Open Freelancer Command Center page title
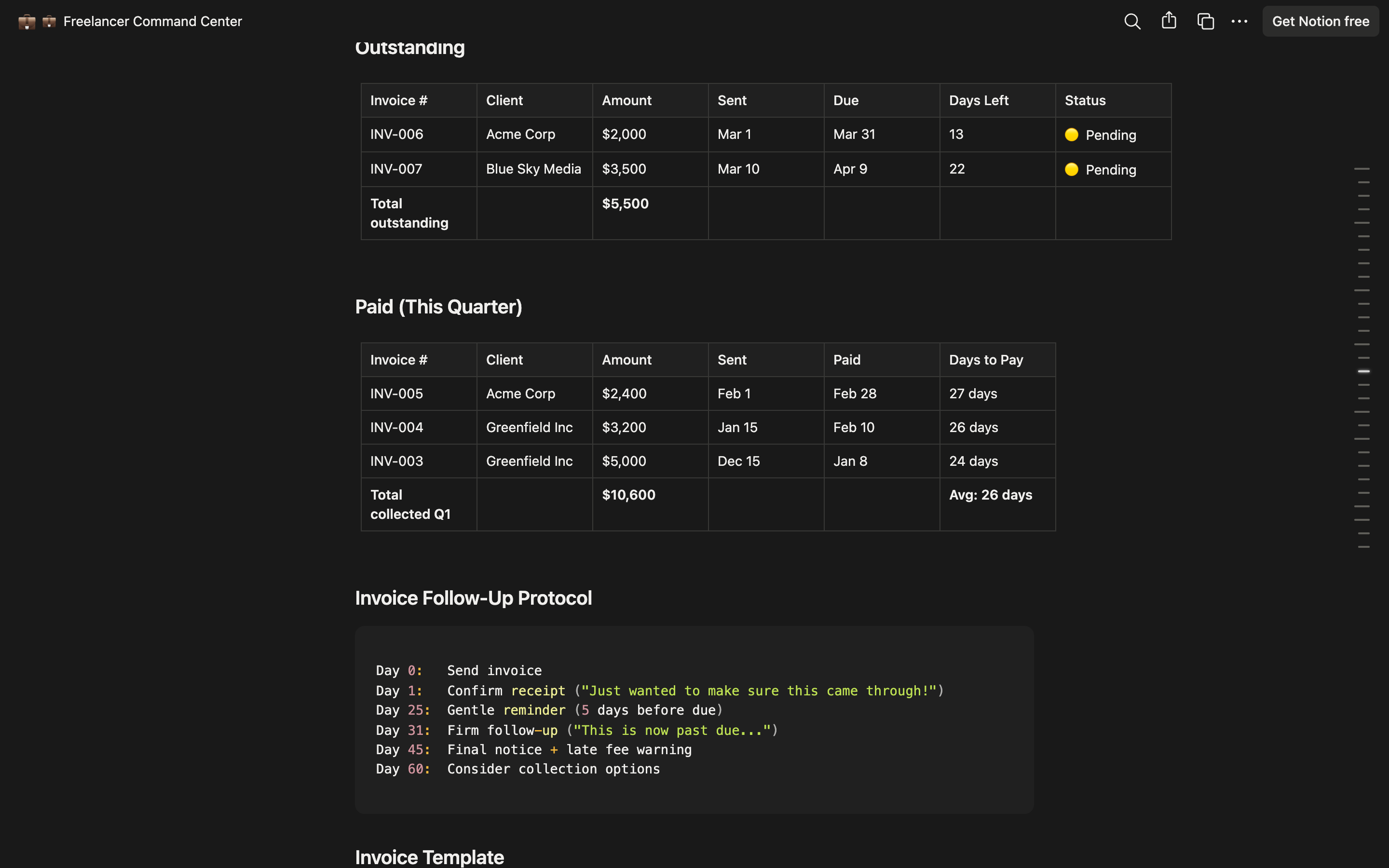 [x=152, y=21]
